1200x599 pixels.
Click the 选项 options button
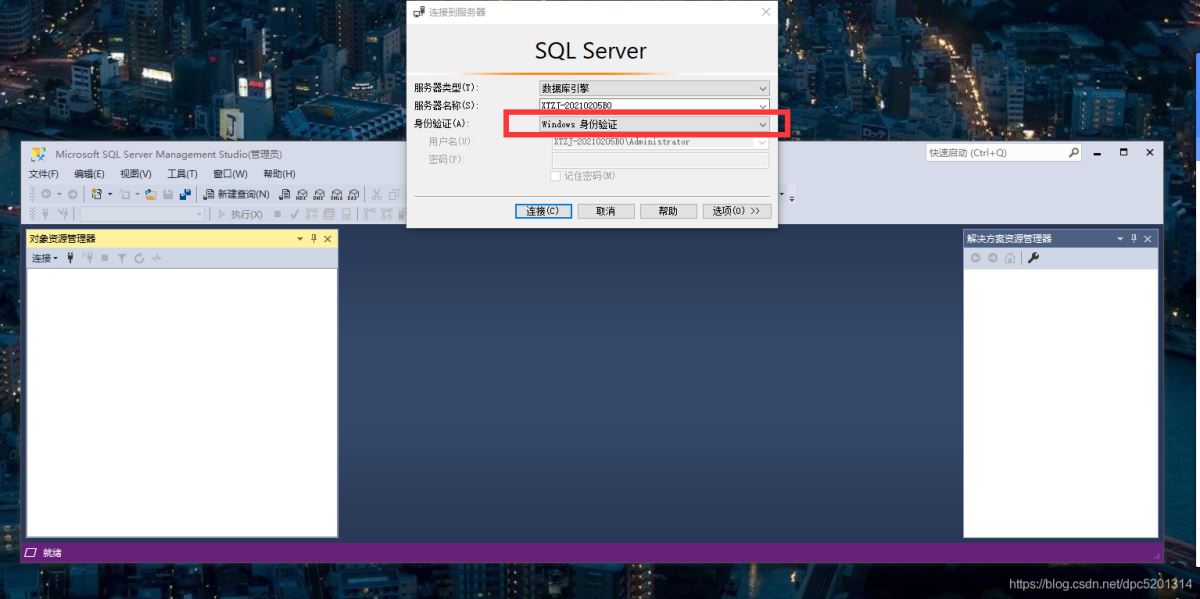coord(737,211)
